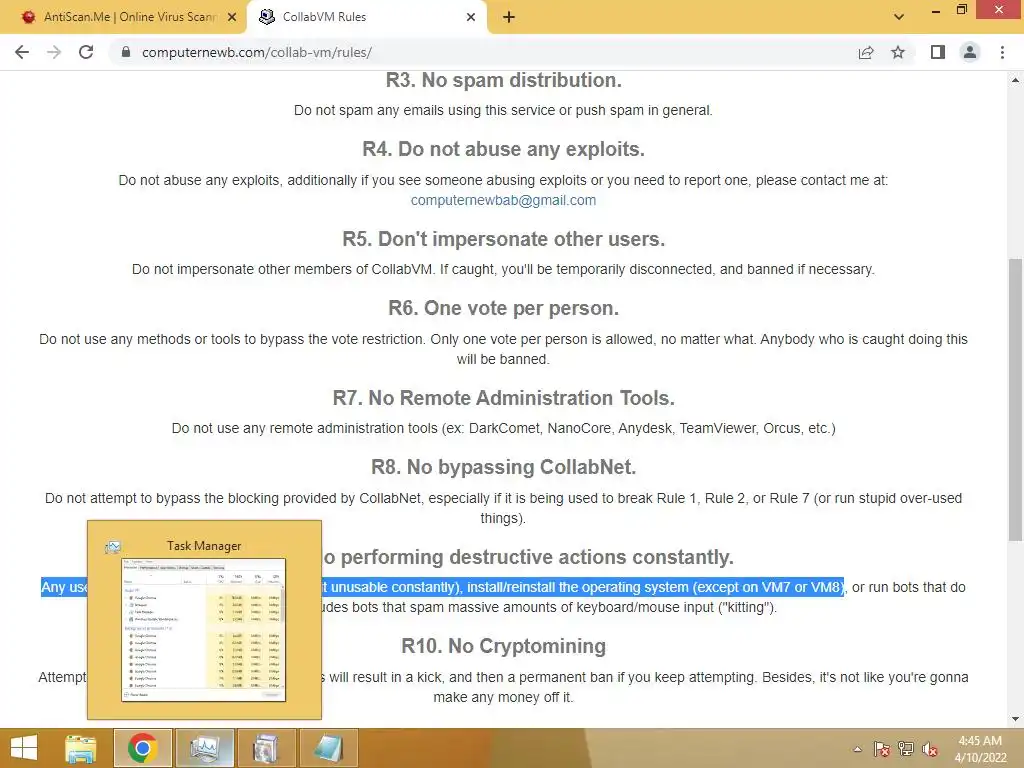Click R7. No Remote Administration Tools heading
The width and height of the screenshot is (1024, 768).
[504, 398]
